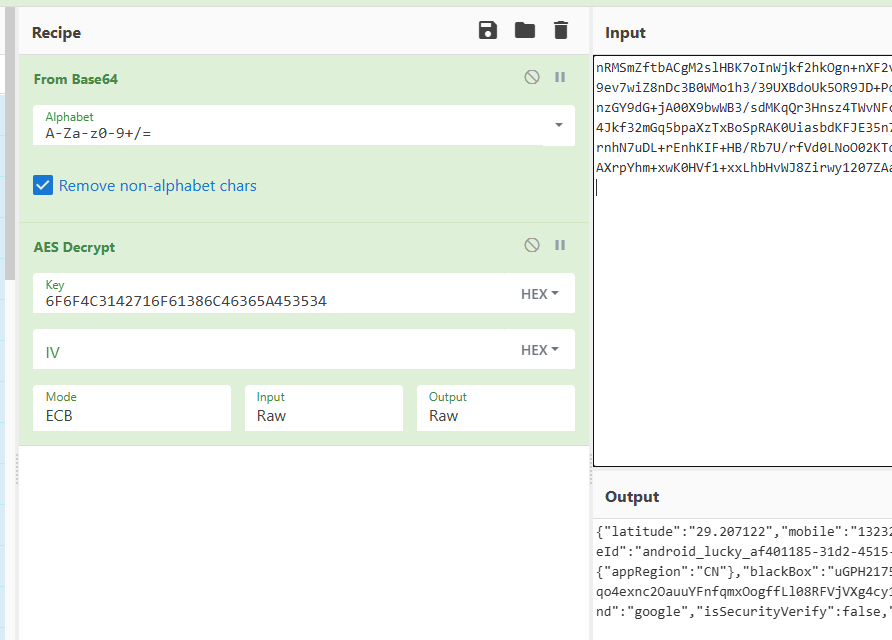
Task: Clear recipe with the trash icon
Action: click(561, 30)
